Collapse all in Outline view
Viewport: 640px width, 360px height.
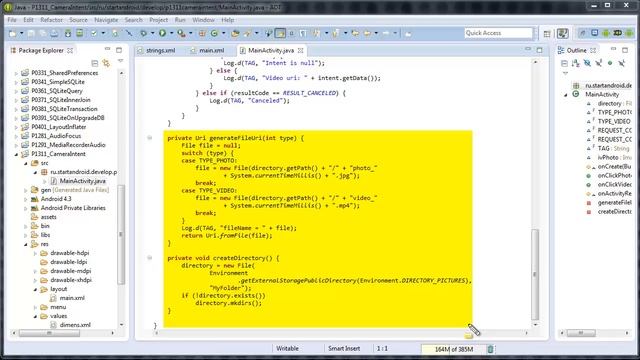pos(564,63)
